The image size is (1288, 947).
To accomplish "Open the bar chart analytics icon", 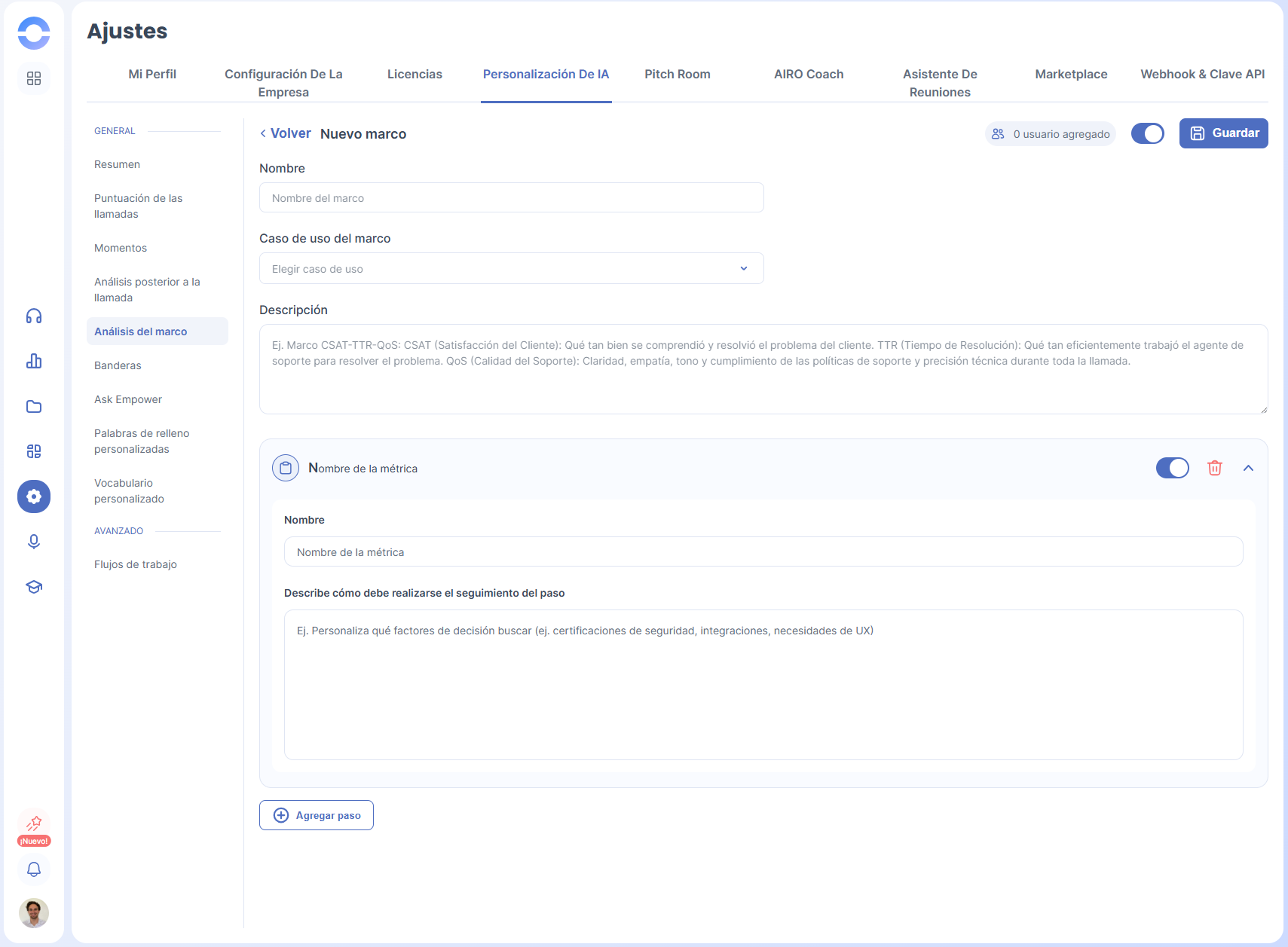I will point(34,362).
